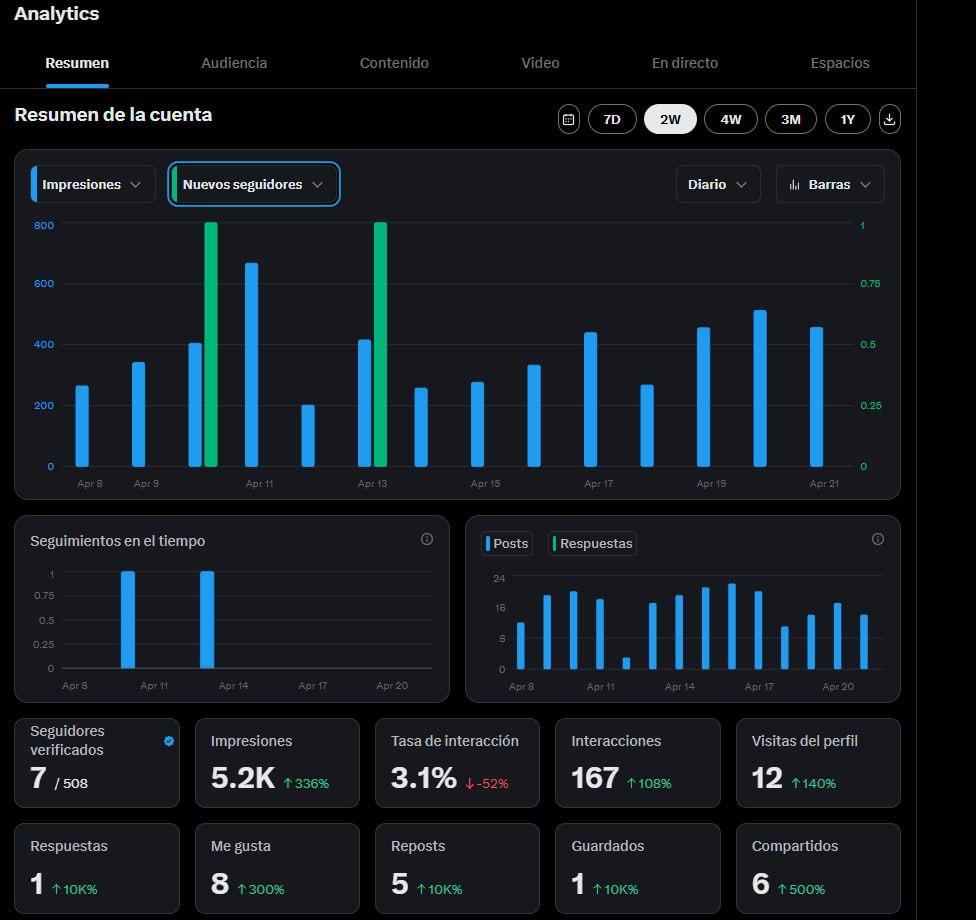
Task: Expand the Impresiones metric dropdown
Action: (x=93, y=184)
